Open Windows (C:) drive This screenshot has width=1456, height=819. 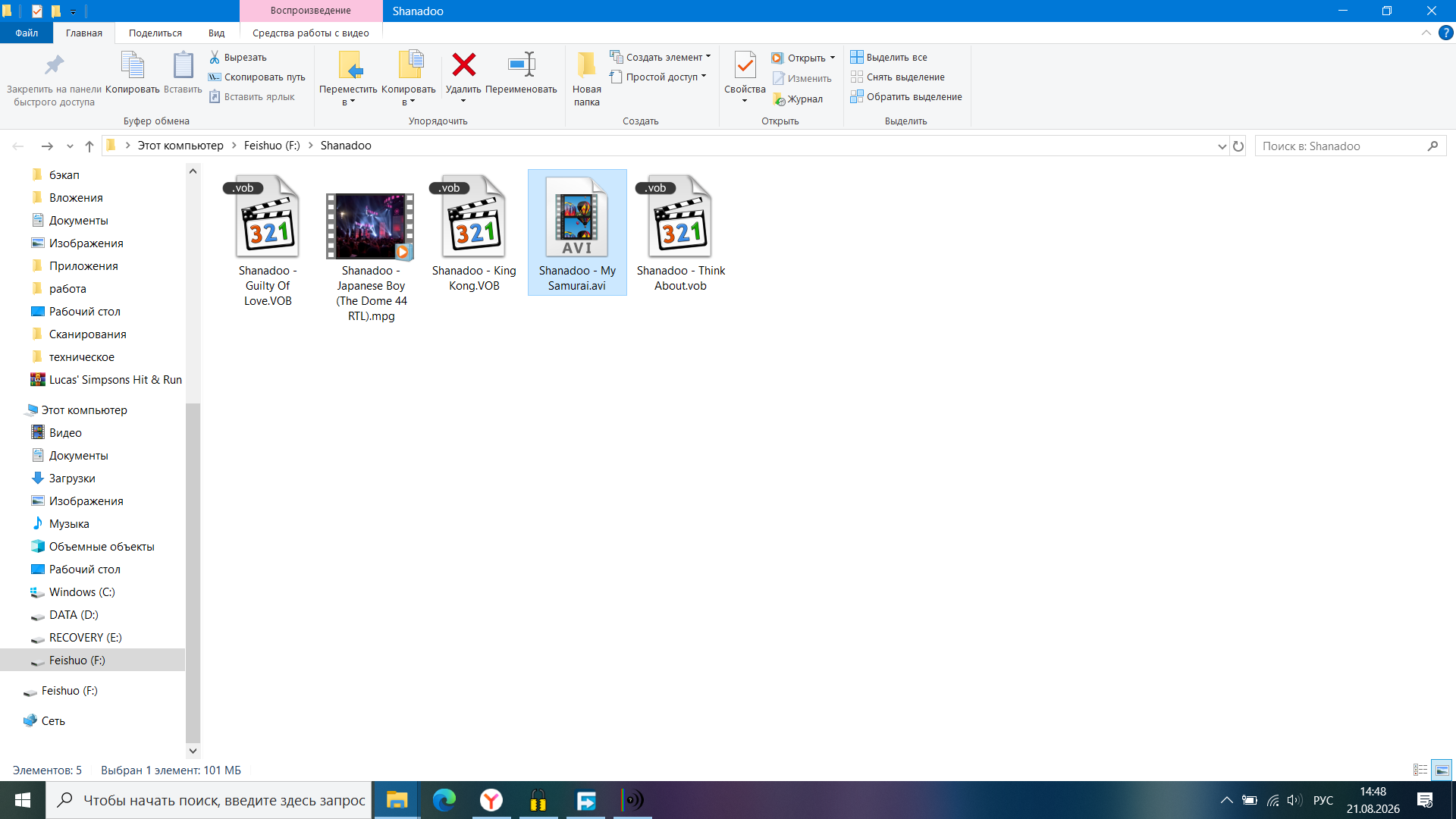[x=82, y=591]
